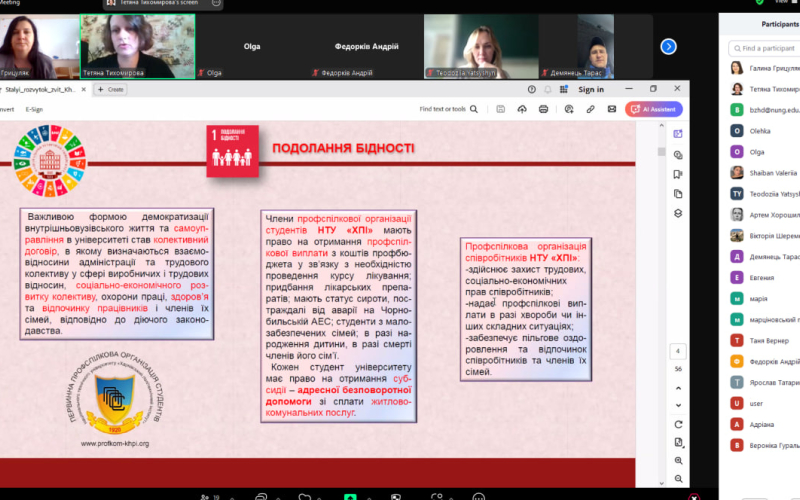Zoom in on the PDF page
Image resolution: width=800 pixels, height=500 pixels.
[678, 461]
